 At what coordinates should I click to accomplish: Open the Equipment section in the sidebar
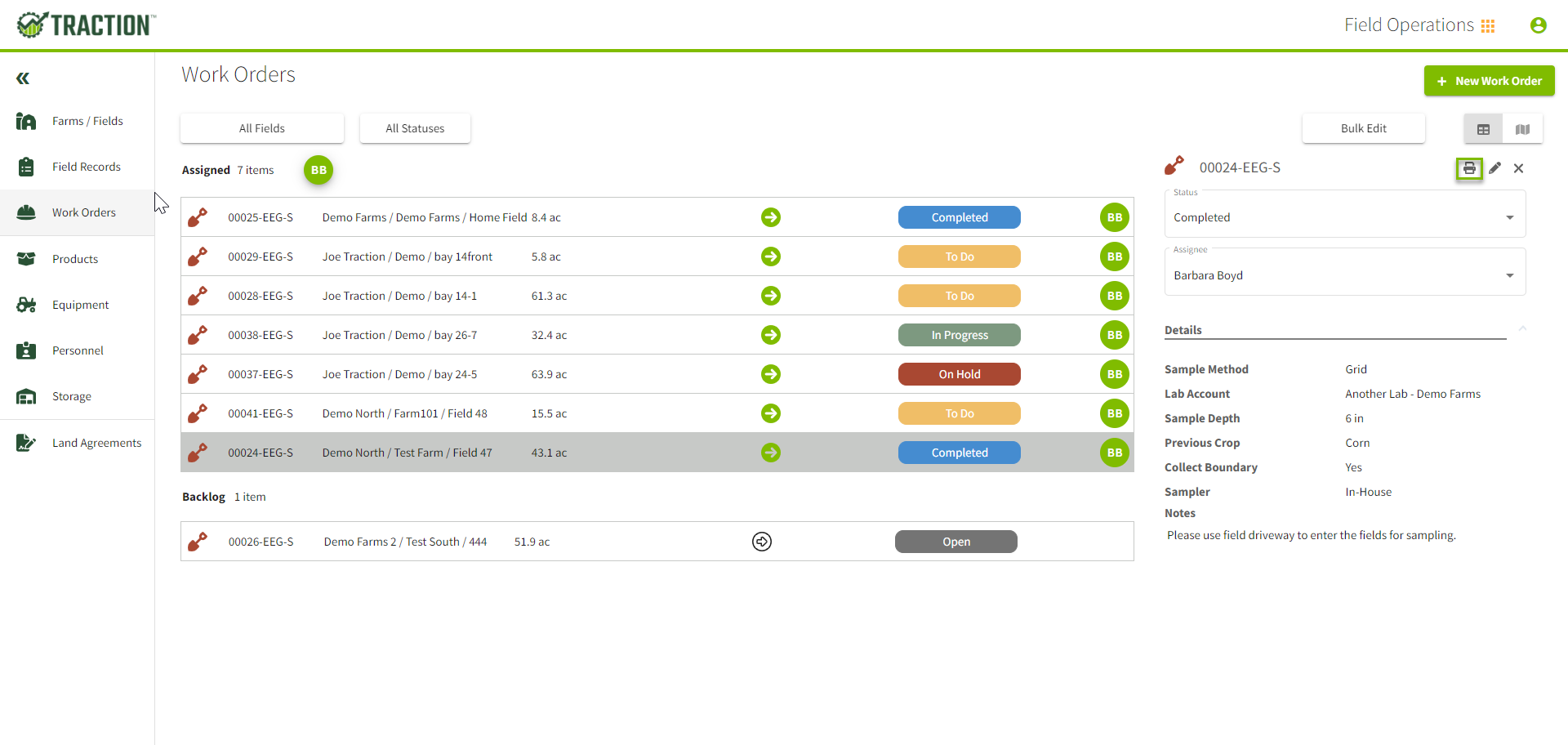coord(81,304)
